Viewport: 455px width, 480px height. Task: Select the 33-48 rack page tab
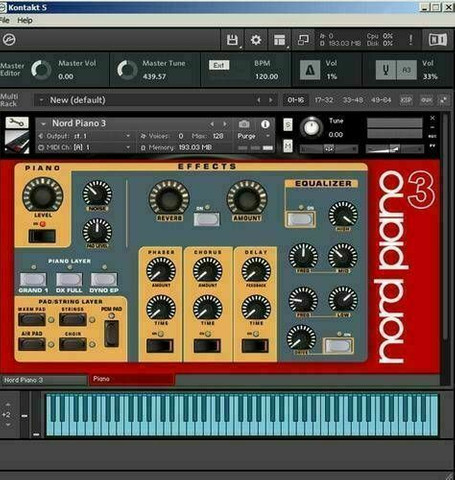click(x=353, y=100)
